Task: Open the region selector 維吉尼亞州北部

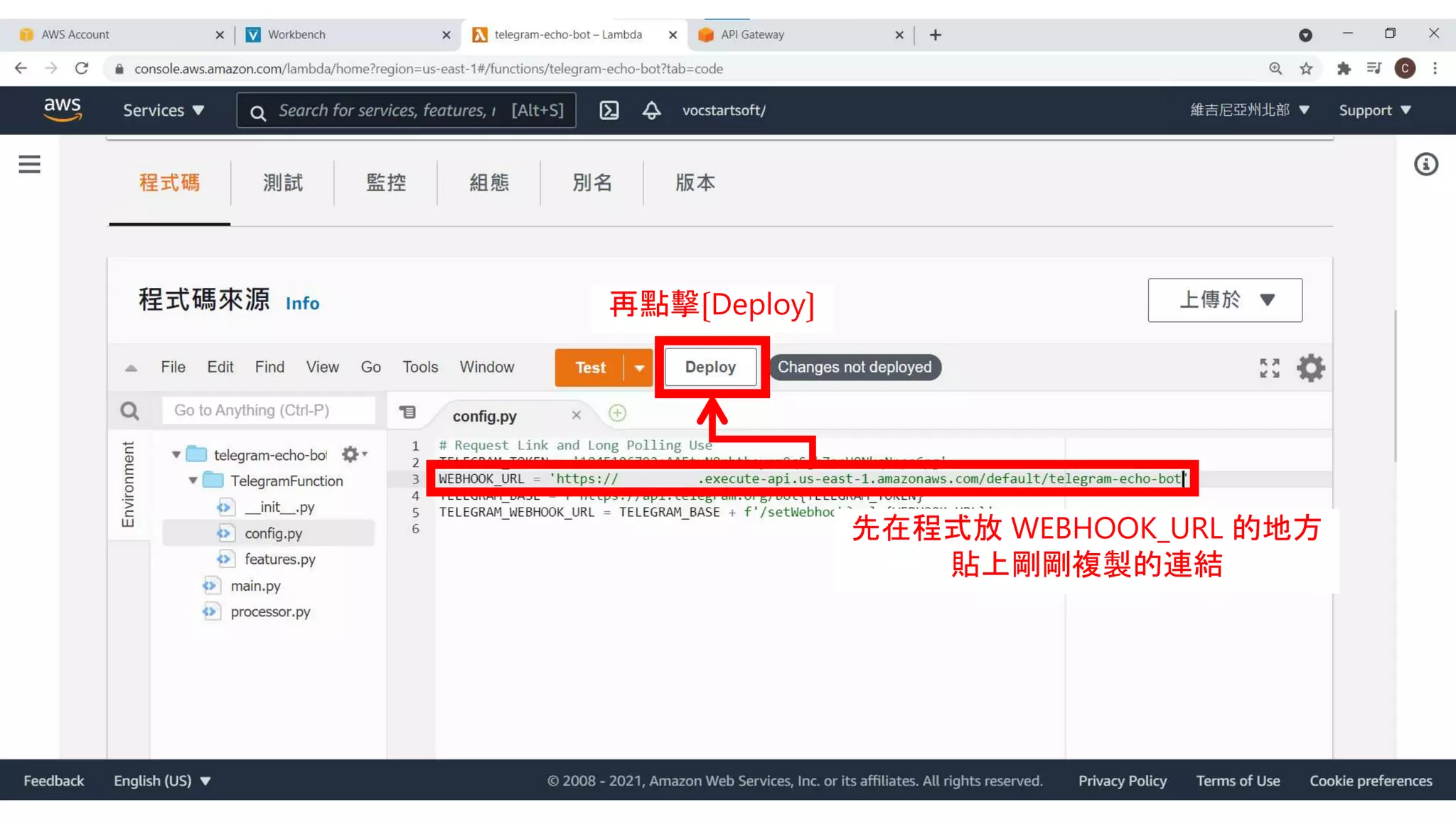Action: (x=1250, y=110)
